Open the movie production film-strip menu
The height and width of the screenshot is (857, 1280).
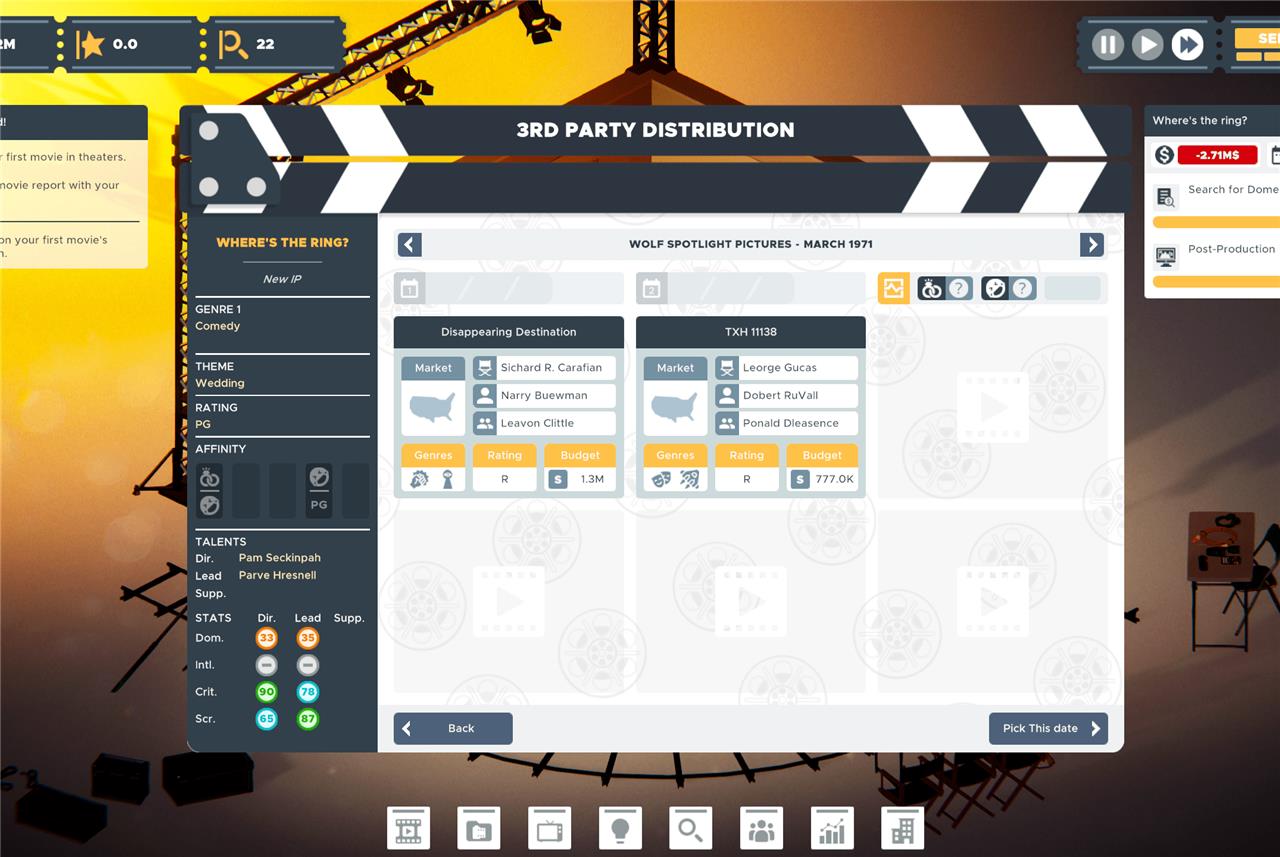click(408, 829)
